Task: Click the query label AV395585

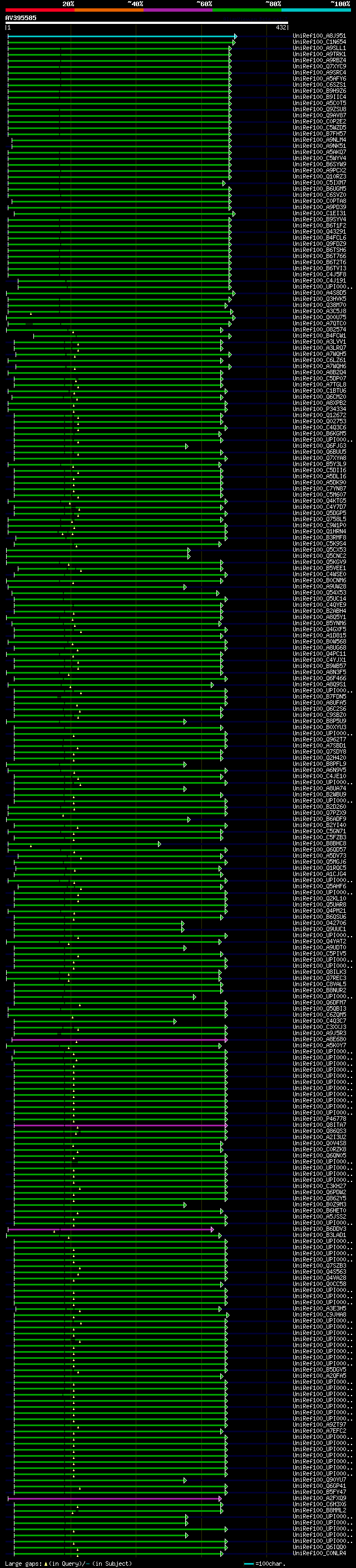Action: (21, 18)
